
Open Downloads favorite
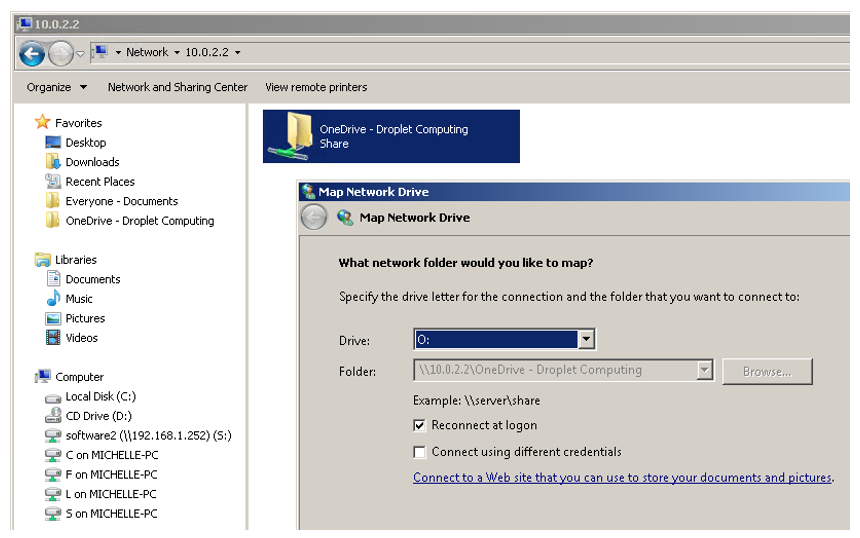coord(92,162)
